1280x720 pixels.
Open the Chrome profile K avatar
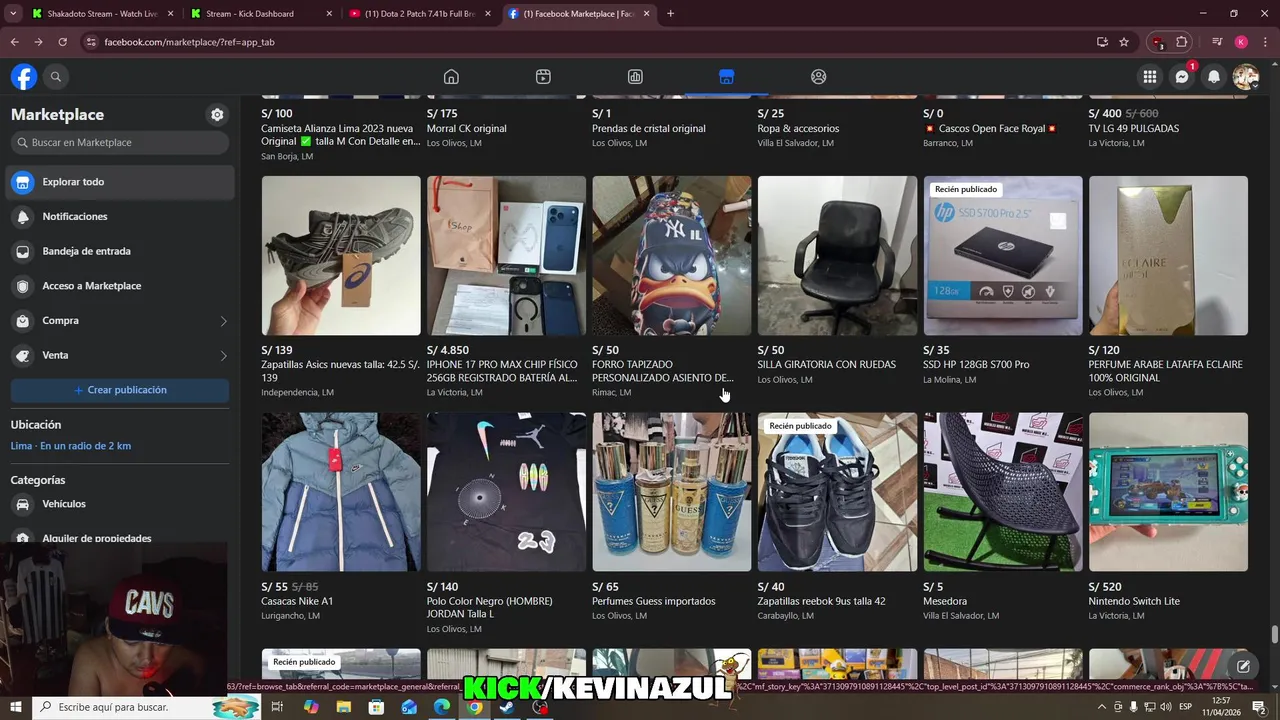pyautogui.click(x=1241, y=42)
